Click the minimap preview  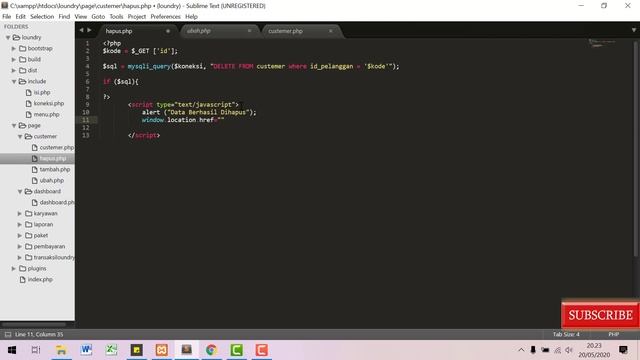tap(602, 43)
